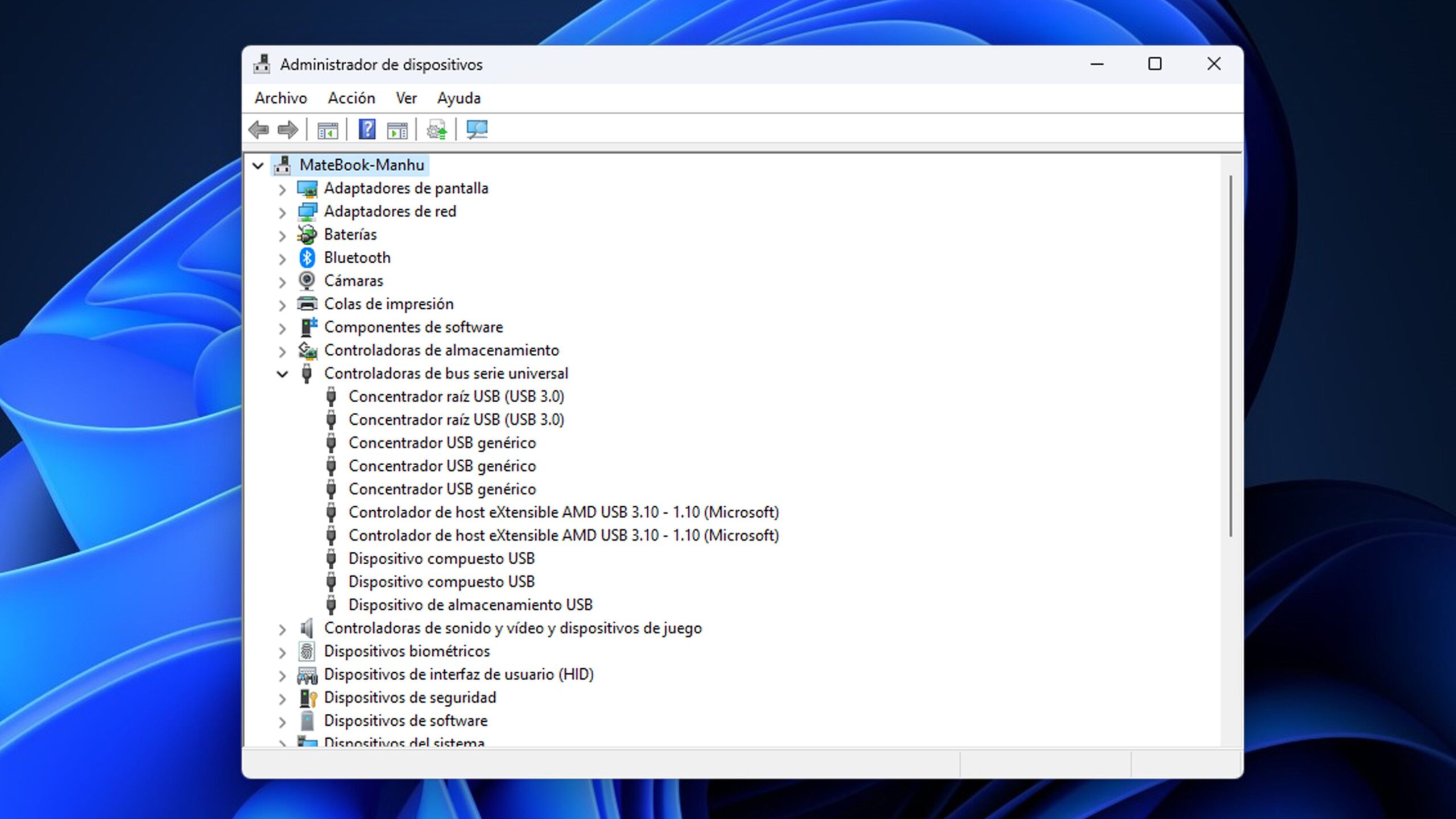Viewport: 1456px width, 819px height.
Task: Expand Controladoras de sonido y vídeo
Action: coord(282,630)
